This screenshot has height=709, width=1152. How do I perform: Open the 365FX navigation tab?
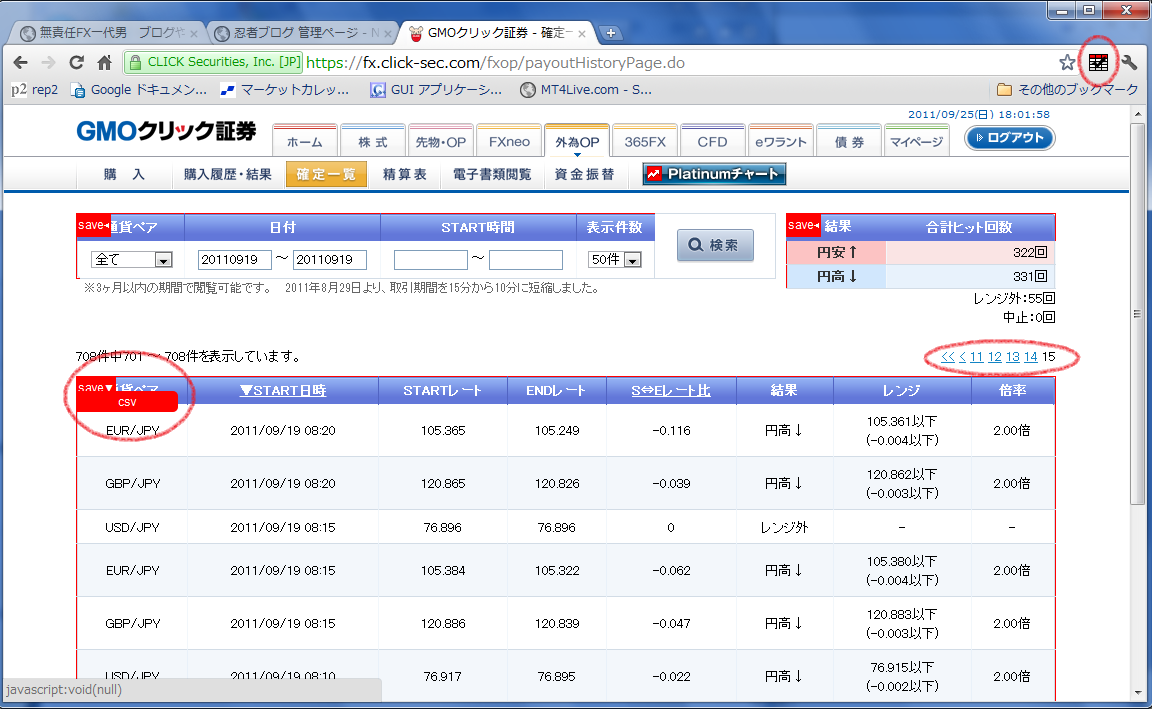pos(645,141)
